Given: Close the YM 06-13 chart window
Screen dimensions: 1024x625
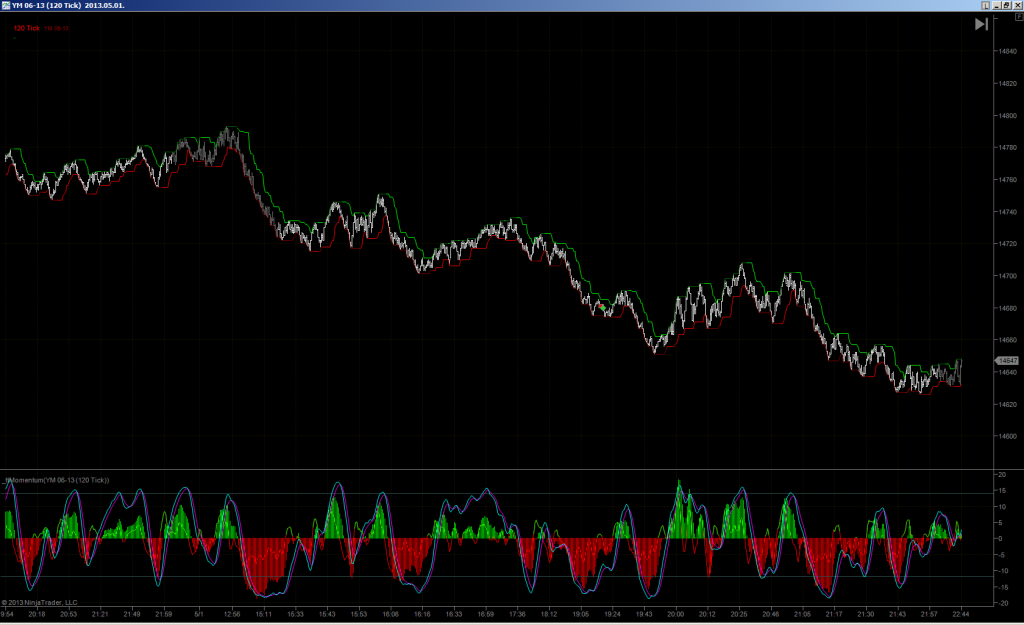Looking at the screenshot, I should pyautogui.click(x=1017, y=5).
